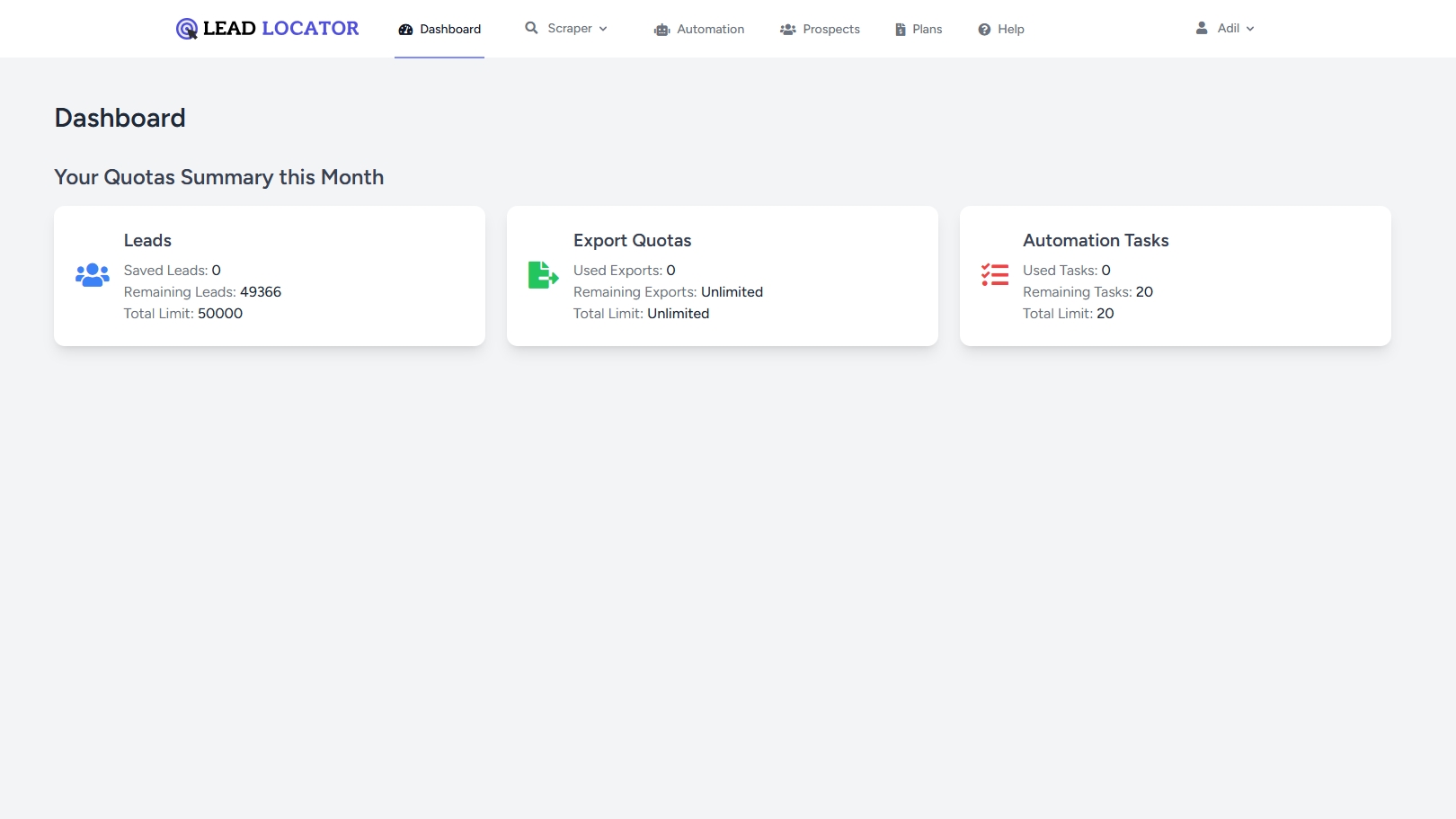Click the Plans document icon

(901, 30)
